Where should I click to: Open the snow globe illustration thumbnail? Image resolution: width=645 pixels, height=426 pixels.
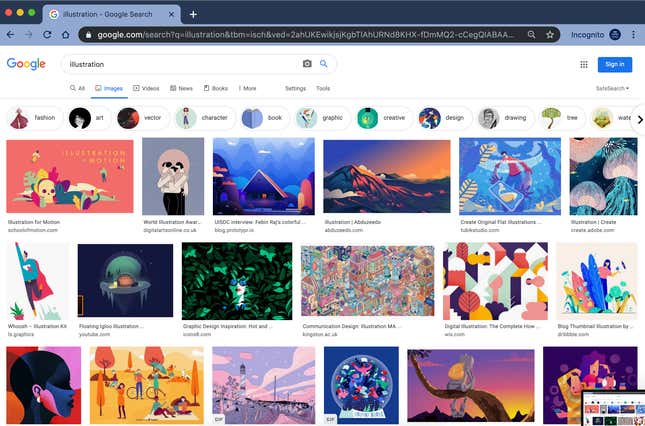[x=361, y=385]
